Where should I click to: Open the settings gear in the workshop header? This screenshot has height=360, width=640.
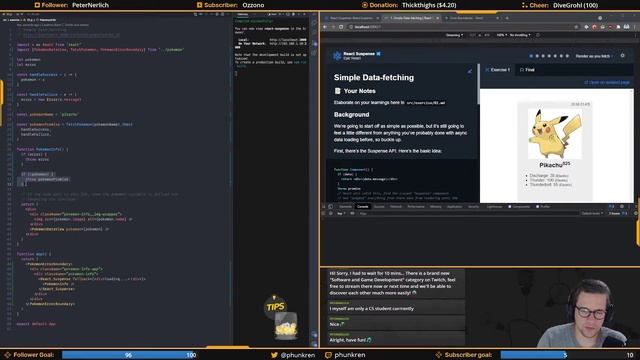[x=622, y=56]
